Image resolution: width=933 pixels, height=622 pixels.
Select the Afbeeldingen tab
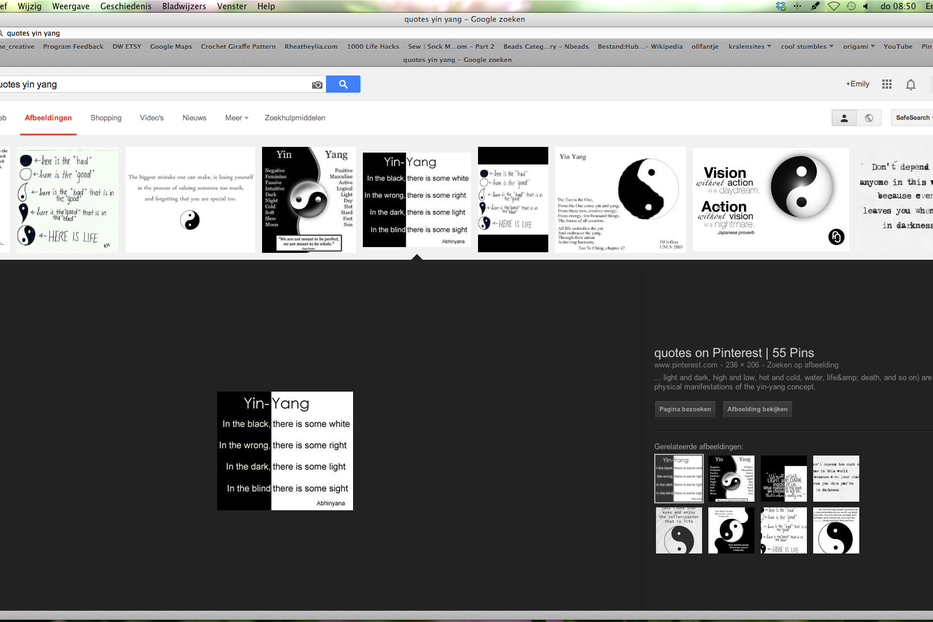(x=48, y=118)
